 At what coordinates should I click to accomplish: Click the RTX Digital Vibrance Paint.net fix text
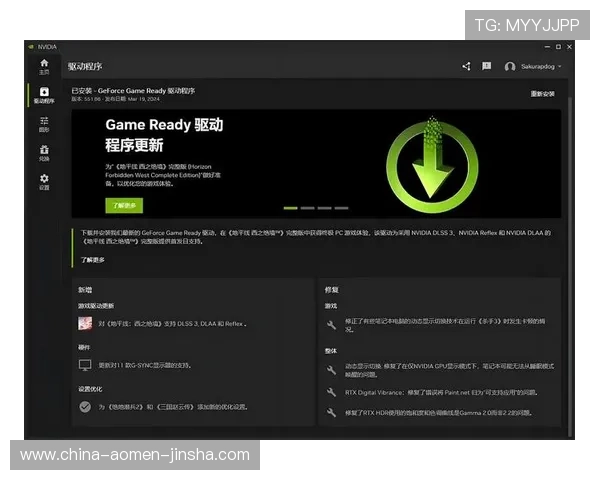(442, 393)
